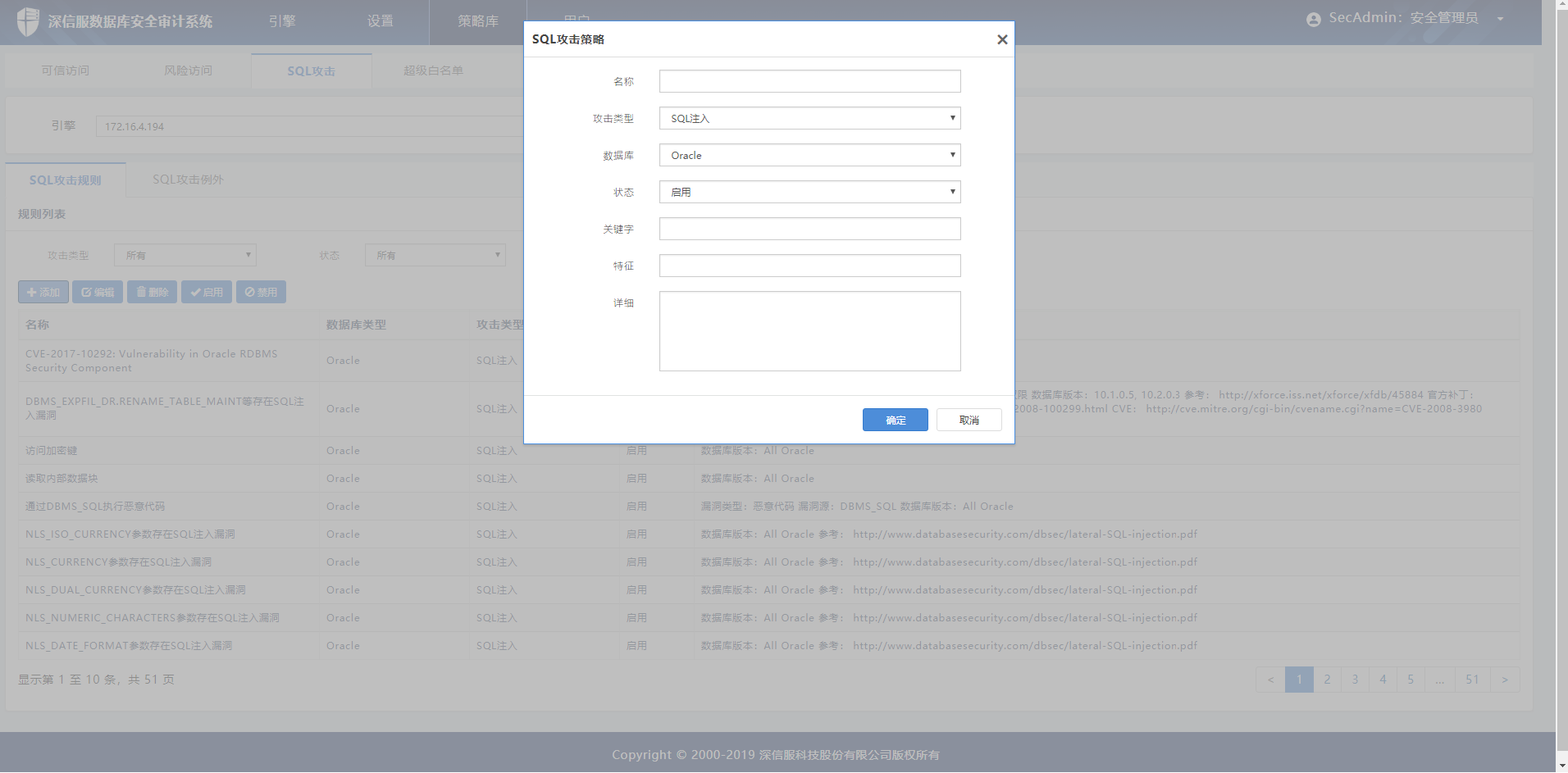Image resolution: width=1568 pixels, height=773 pixels.
Task: Click inside the 详细 text area
Action: point(809,330)
